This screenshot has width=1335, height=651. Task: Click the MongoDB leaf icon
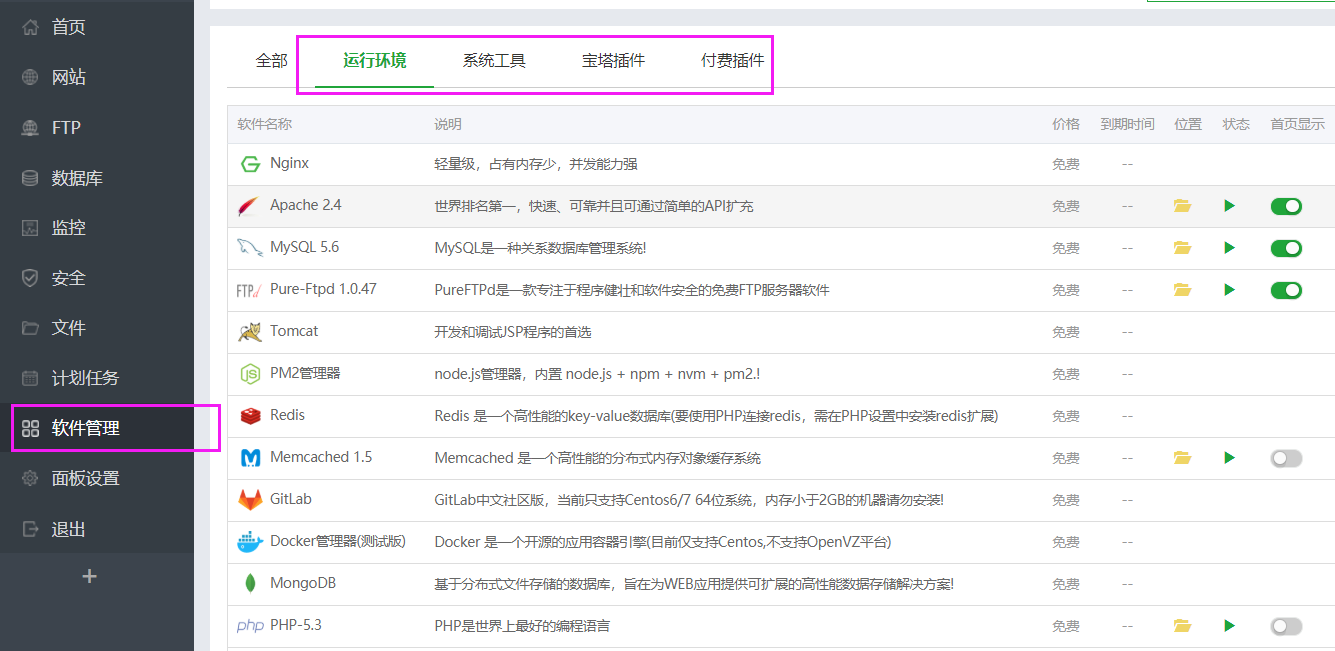[x=250, y=584]
